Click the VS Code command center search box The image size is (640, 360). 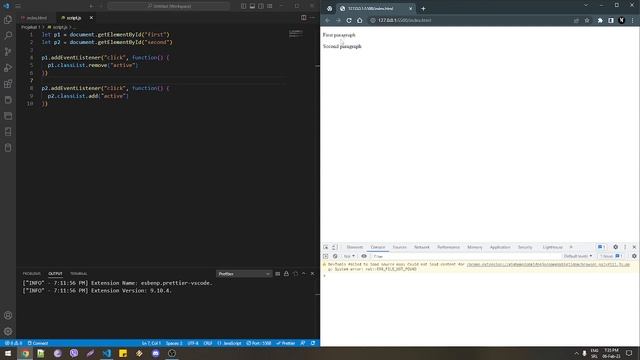pyautogui.click(x=169, y=6)
